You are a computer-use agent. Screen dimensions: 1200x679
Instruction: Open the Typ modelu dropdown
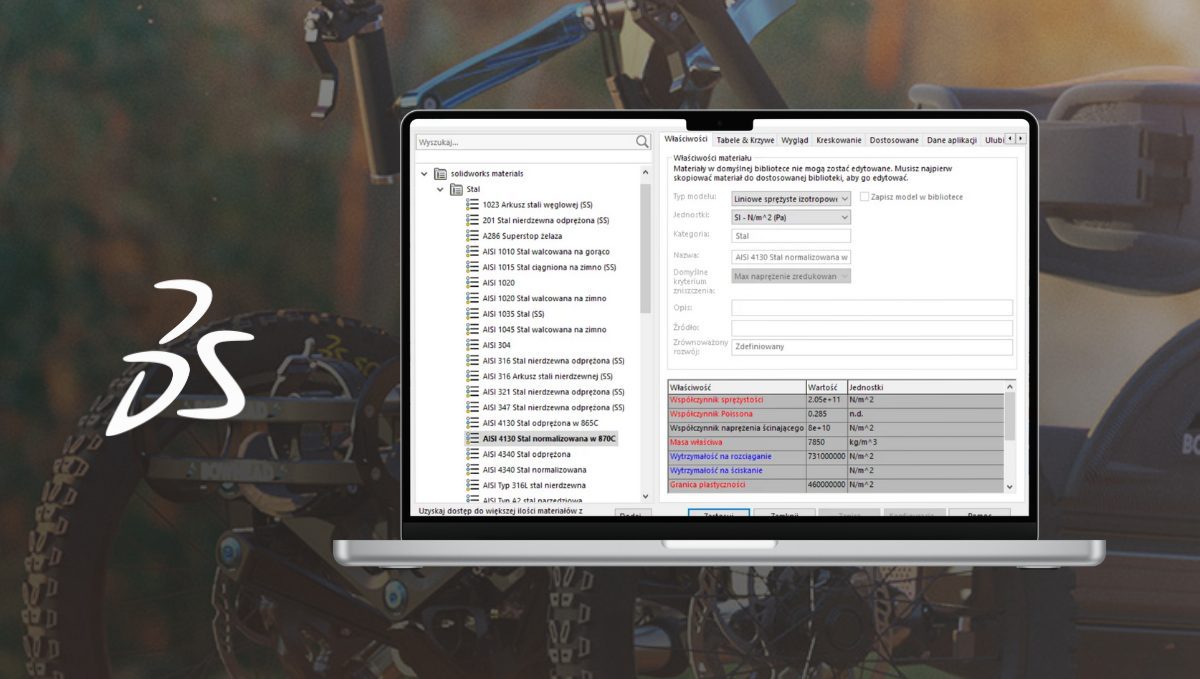(x=791, y=198)
